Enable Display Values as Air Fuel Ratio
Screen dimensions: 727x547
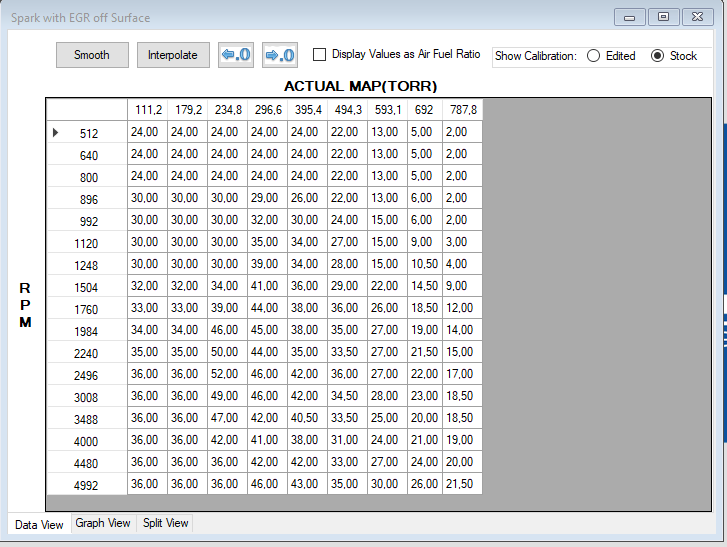pyautogui.click(x=320, y=55)
